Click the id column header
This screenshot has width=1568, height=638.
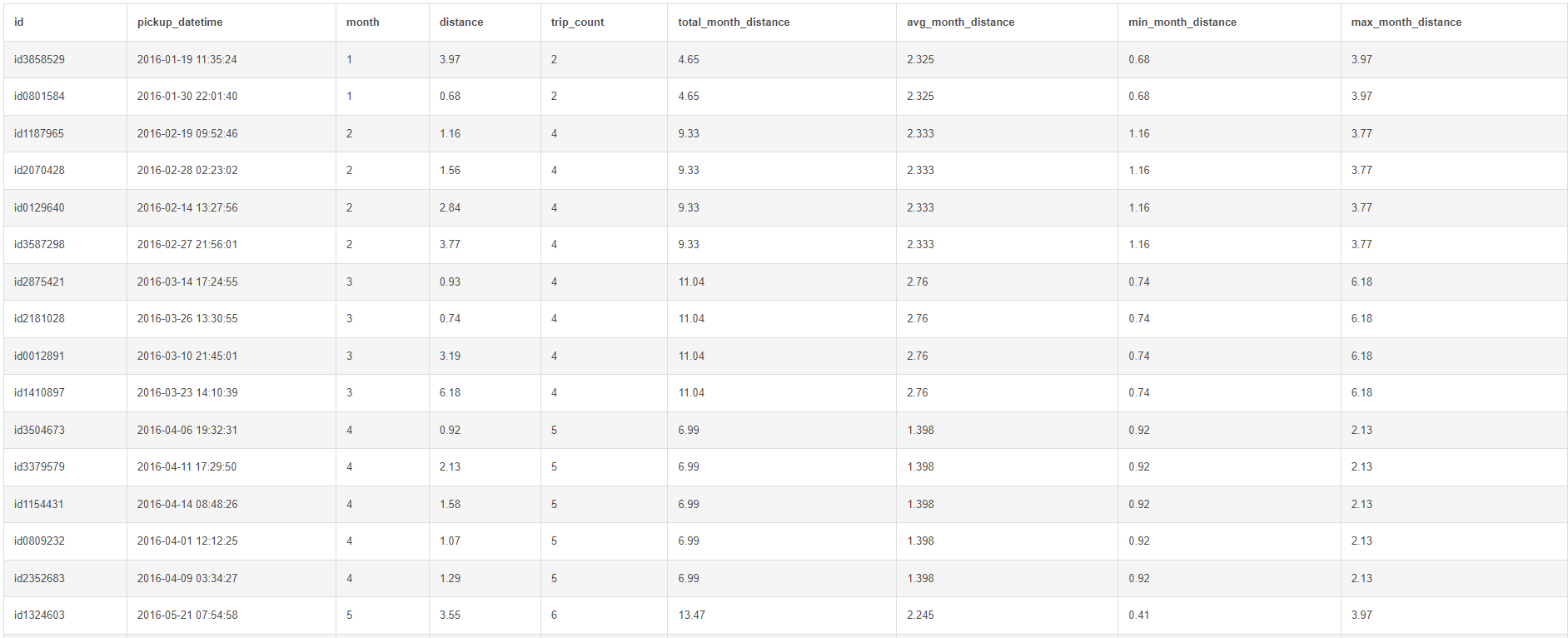[x=19, y=22]
